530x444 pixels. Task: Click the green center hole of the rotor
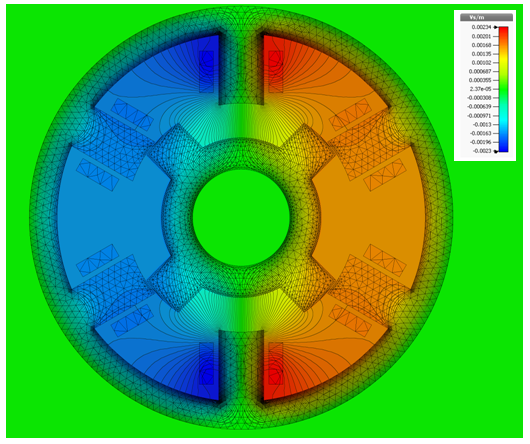(241, 218)
